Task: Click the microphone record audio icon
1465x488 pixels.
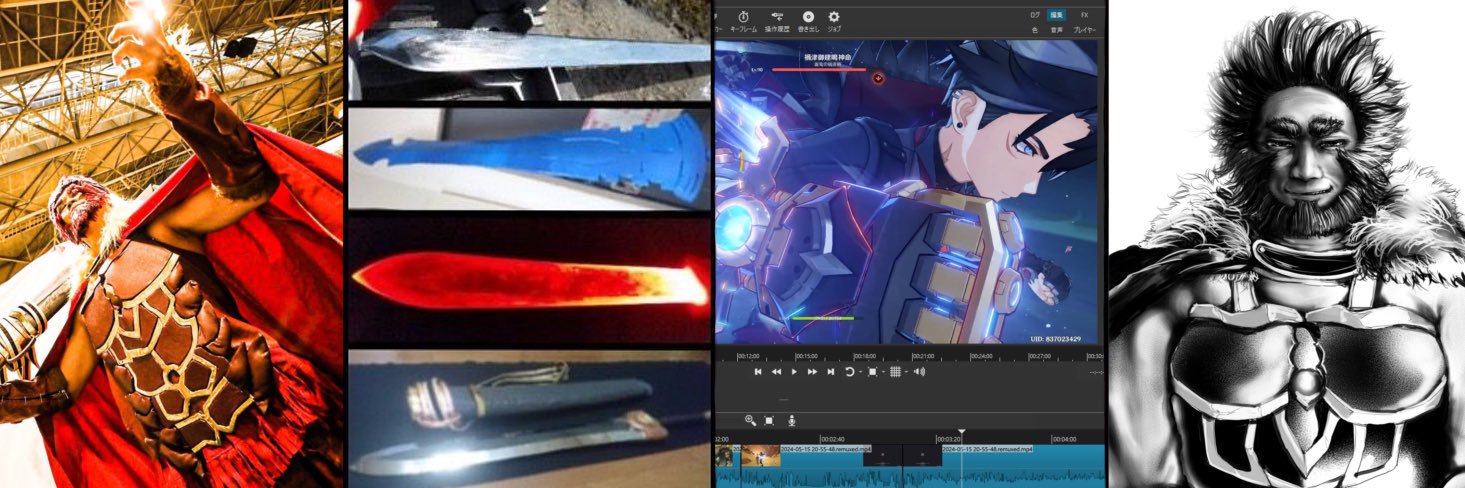Action: [791, 421]
